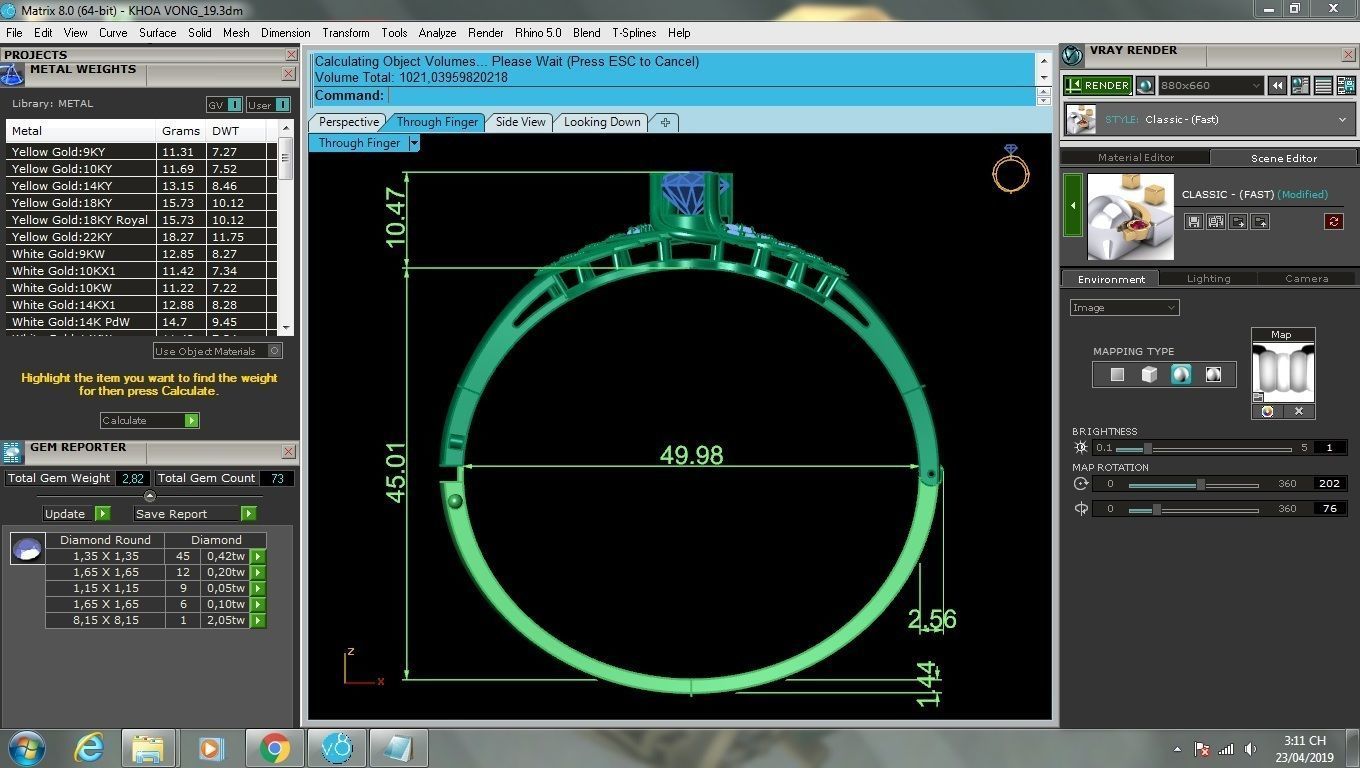The width and height of the screenshot is (1360, 768).
Task: Open the Image environment type dropdown
Action: (1125, 308)
